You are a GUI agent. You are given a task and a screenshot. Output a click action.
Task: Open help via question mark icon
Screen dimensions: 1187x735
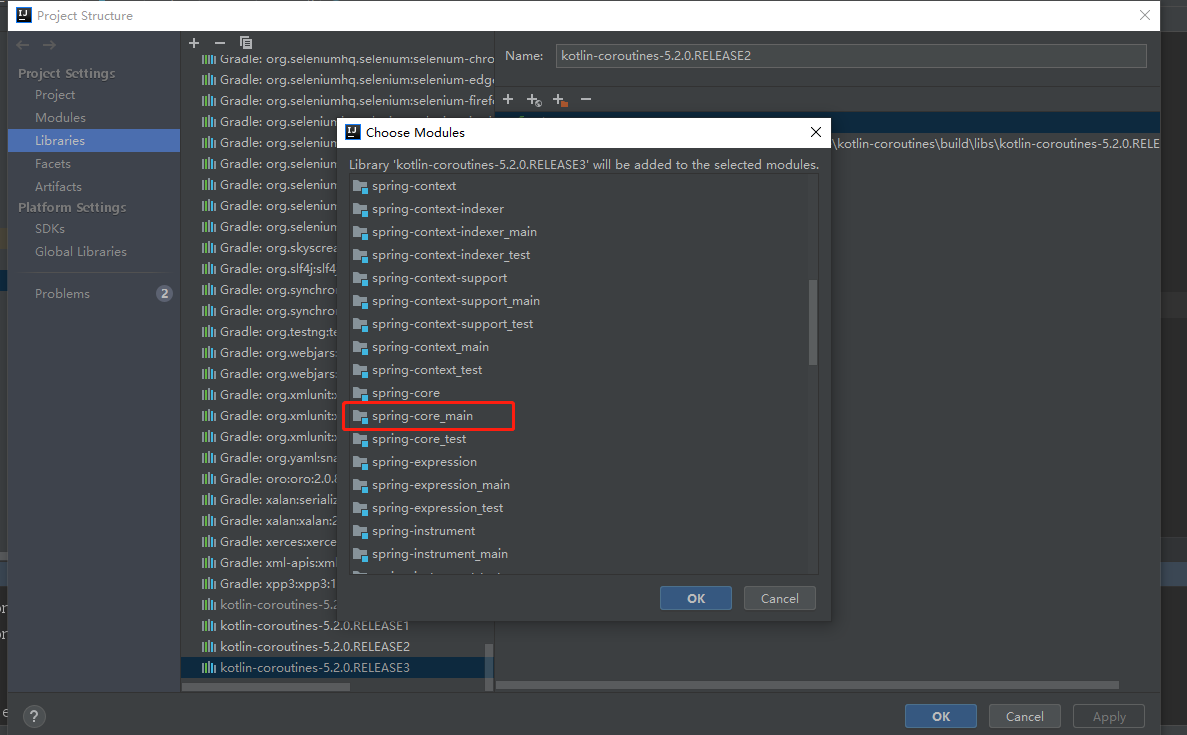click(34, 716)
